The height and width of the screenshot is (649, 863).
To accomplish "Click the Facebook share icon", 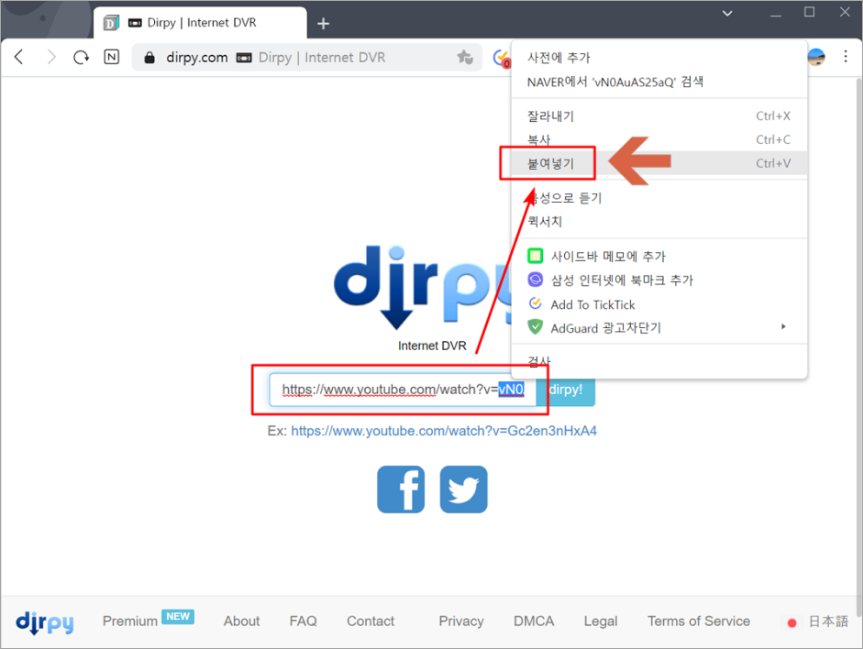I will (x=401, y=489).
